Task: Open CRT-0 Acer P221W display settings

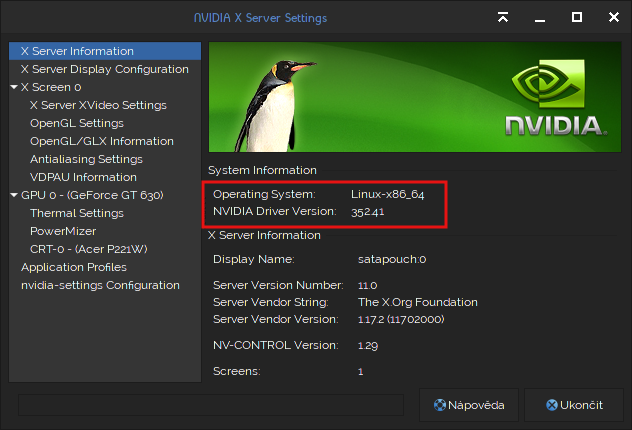Action: click(89, 249)
